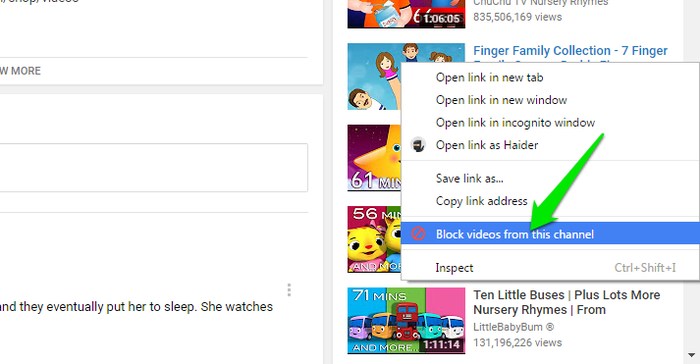
Task: Click the Haider profile avatar icon
Action: click(x=418, y=145)
